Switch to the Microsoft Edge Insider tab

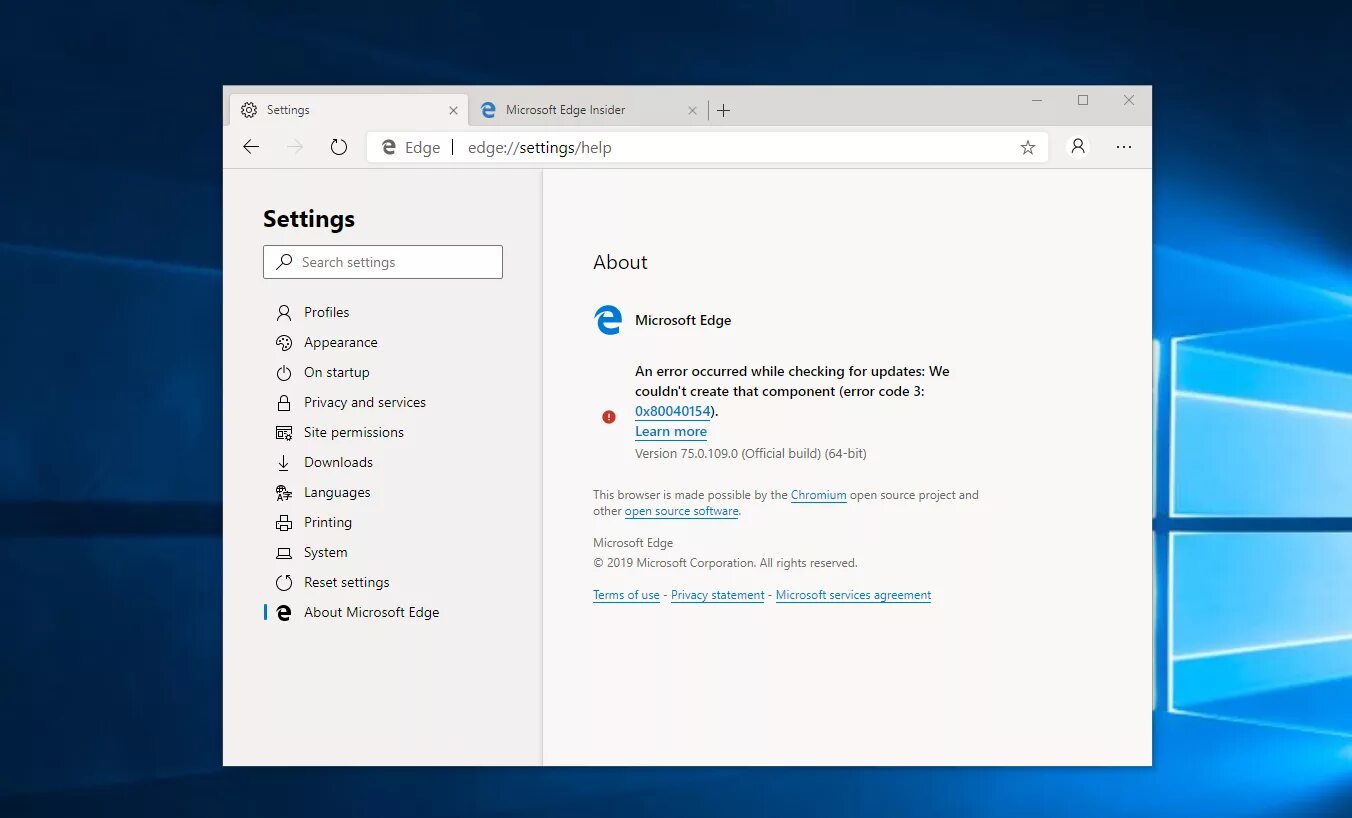pos(588,110)
